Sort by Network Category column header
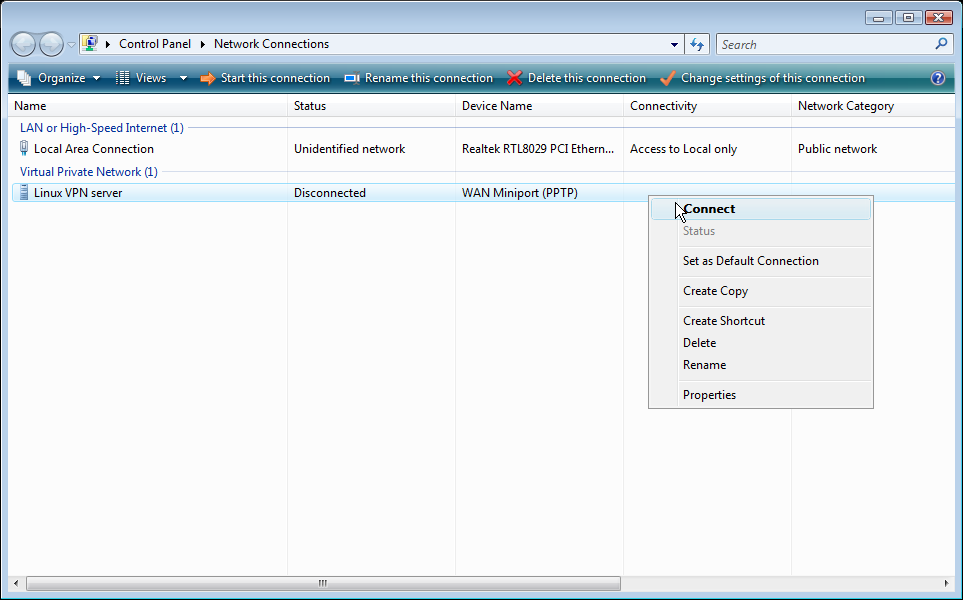The width and height of the screenshot is (963, 600). (872, 106)
